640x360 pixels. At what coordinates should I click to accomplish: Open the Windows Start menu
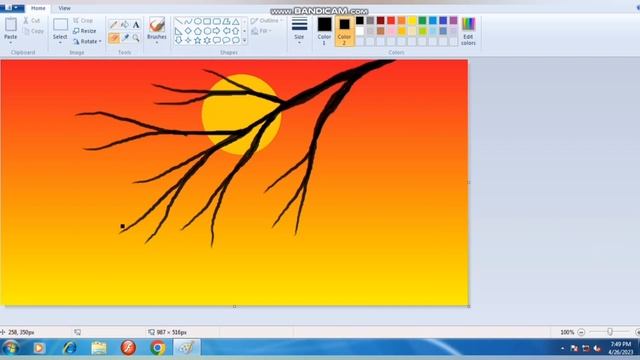click(x=11, y=348)
